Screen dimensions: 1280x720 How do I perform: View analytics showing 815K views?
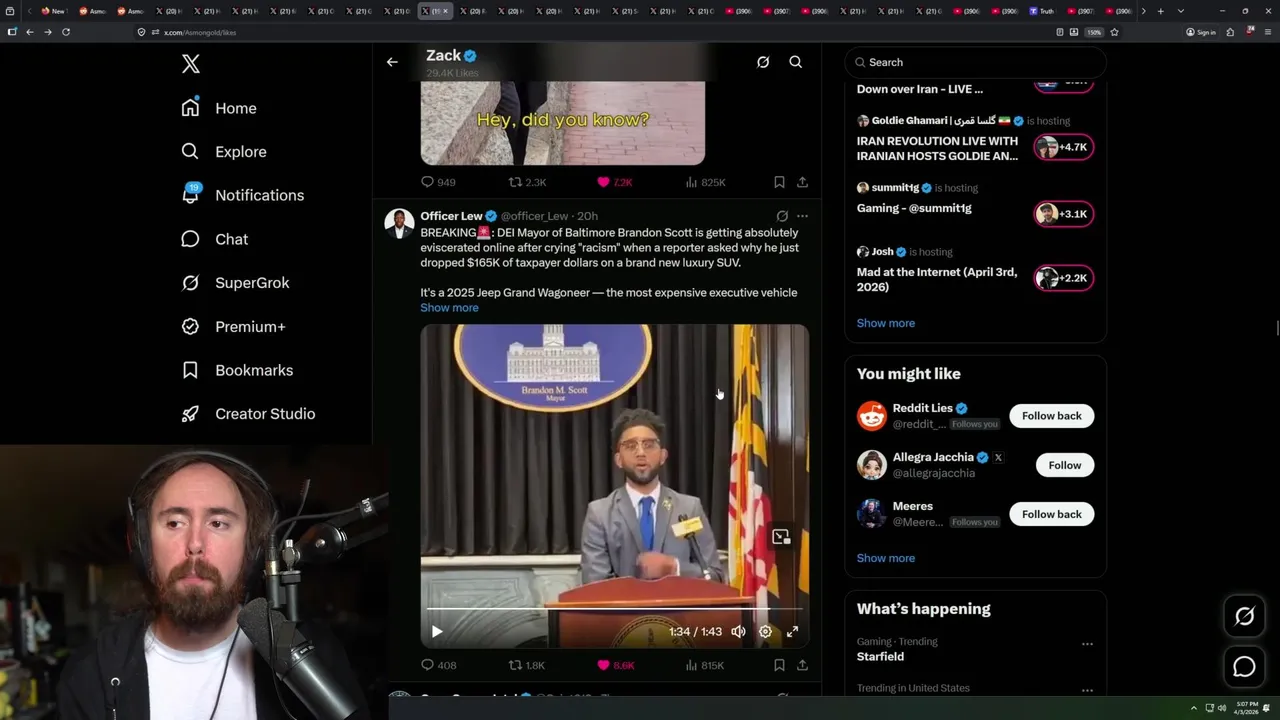(704, 665)
